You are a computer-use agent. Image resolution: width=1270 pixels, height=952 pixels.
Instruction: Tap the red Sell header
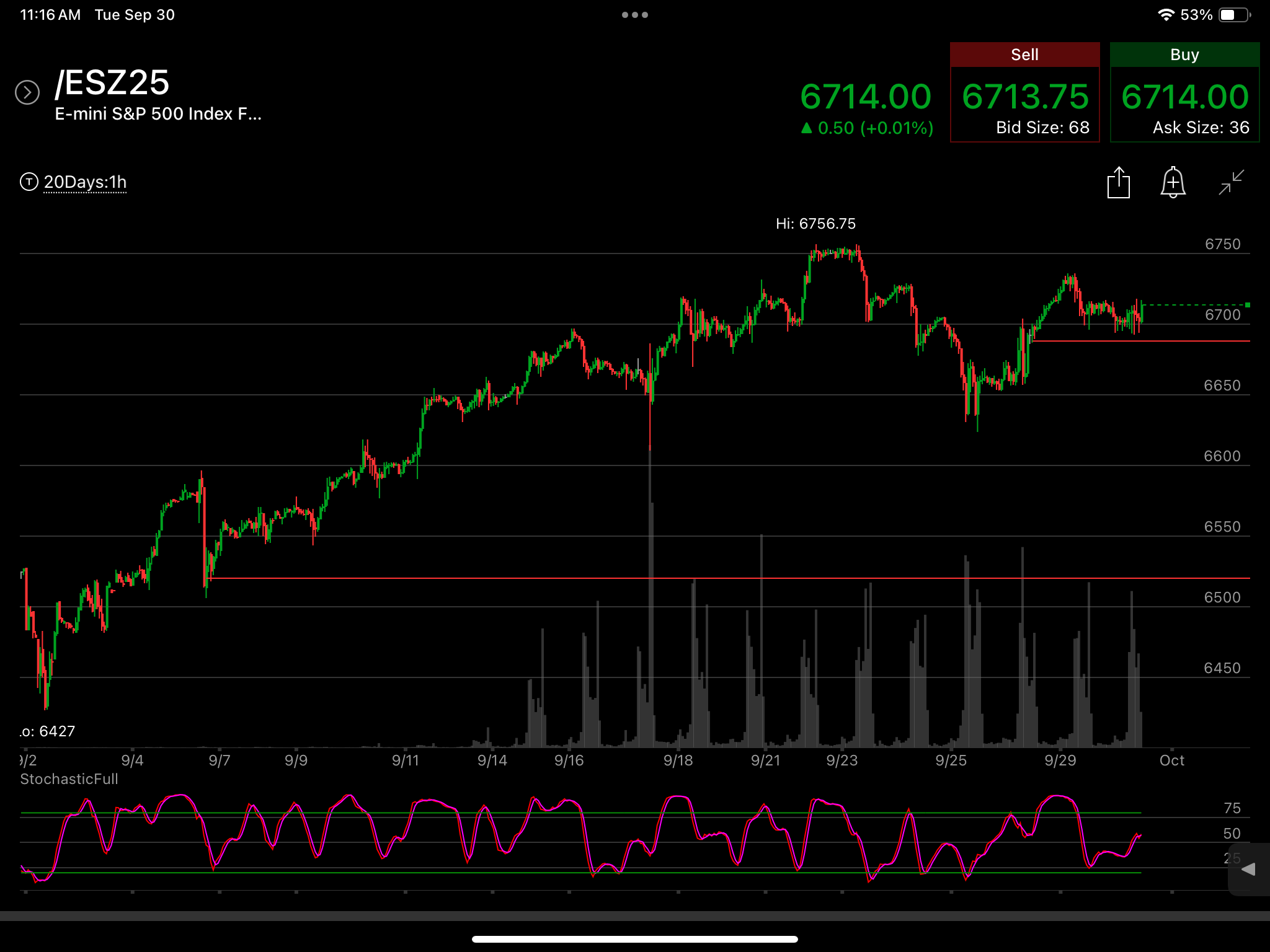1024,55
